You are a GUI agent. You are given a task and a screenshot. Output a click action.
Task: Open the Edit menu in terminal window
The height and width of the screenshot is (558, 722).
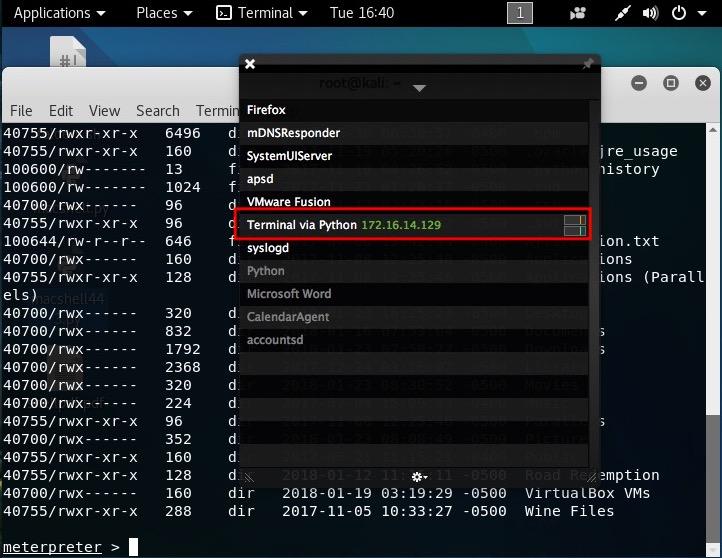(61, 111)
